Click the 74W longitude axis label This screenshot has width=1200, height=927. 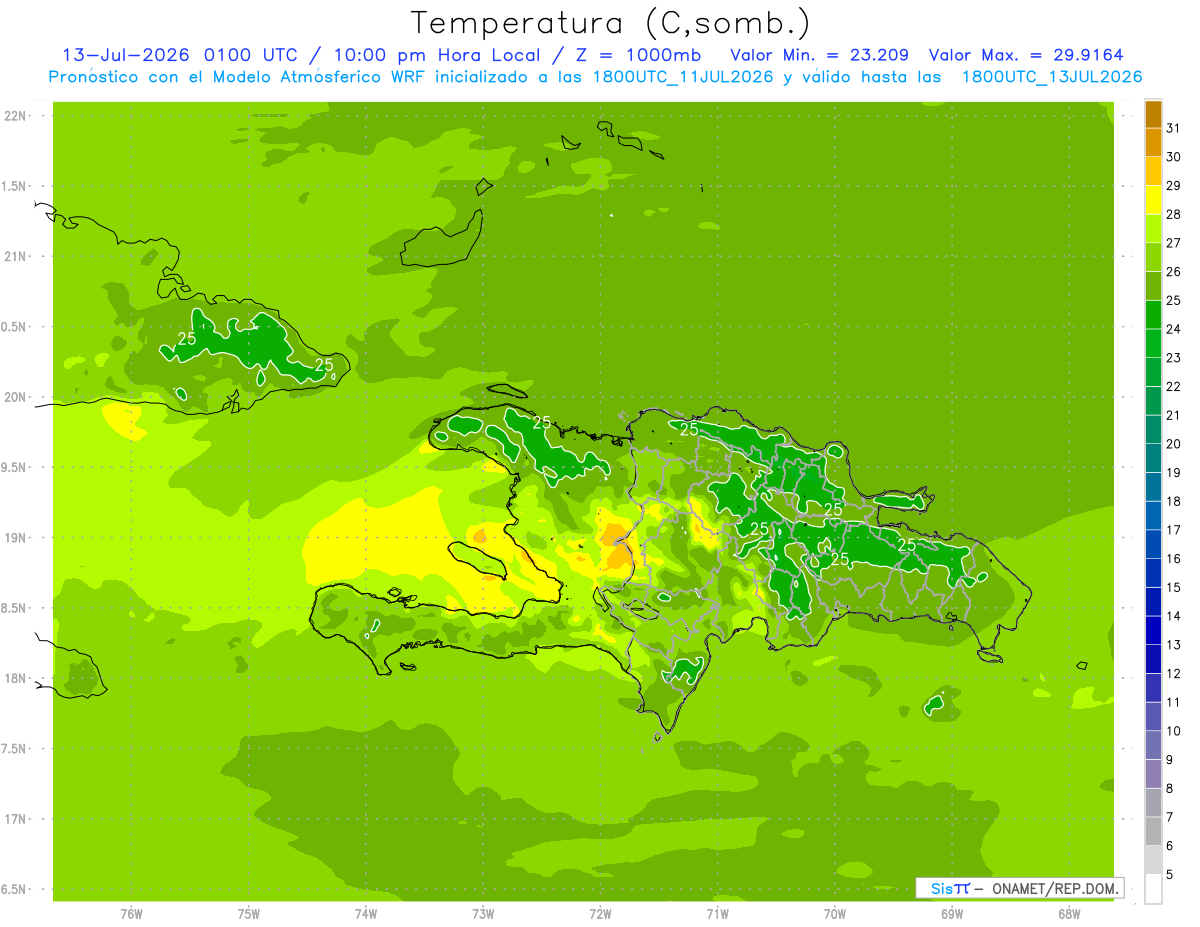coord(365,913)
